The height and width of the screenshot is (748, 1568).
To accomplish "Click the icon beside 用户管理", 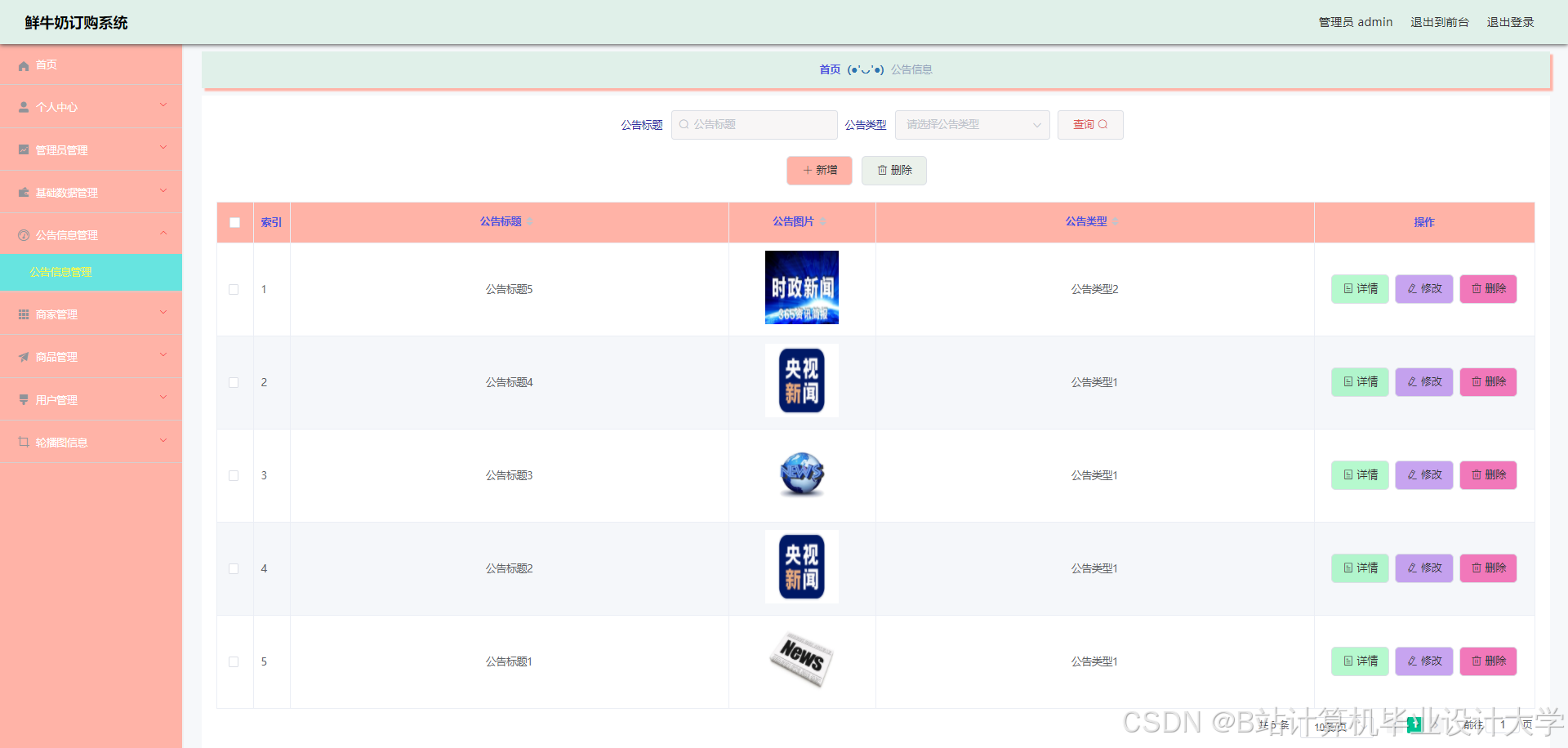I will click(24, 399).
